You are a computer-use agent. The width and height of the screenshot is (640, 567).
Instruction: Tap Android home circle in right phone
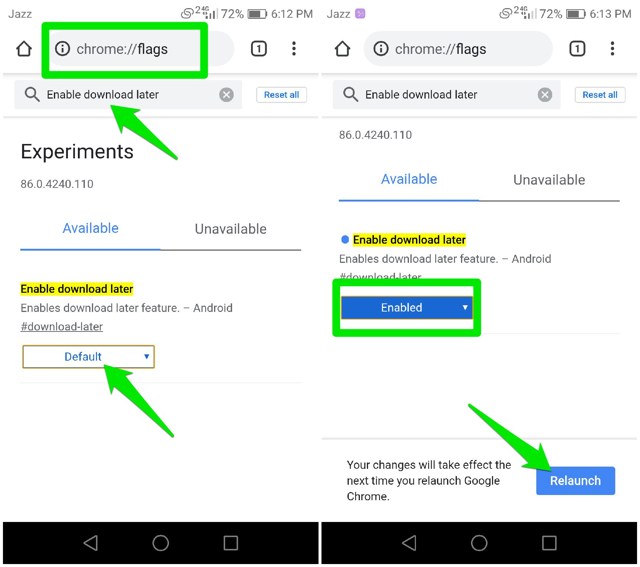[479, 543]
